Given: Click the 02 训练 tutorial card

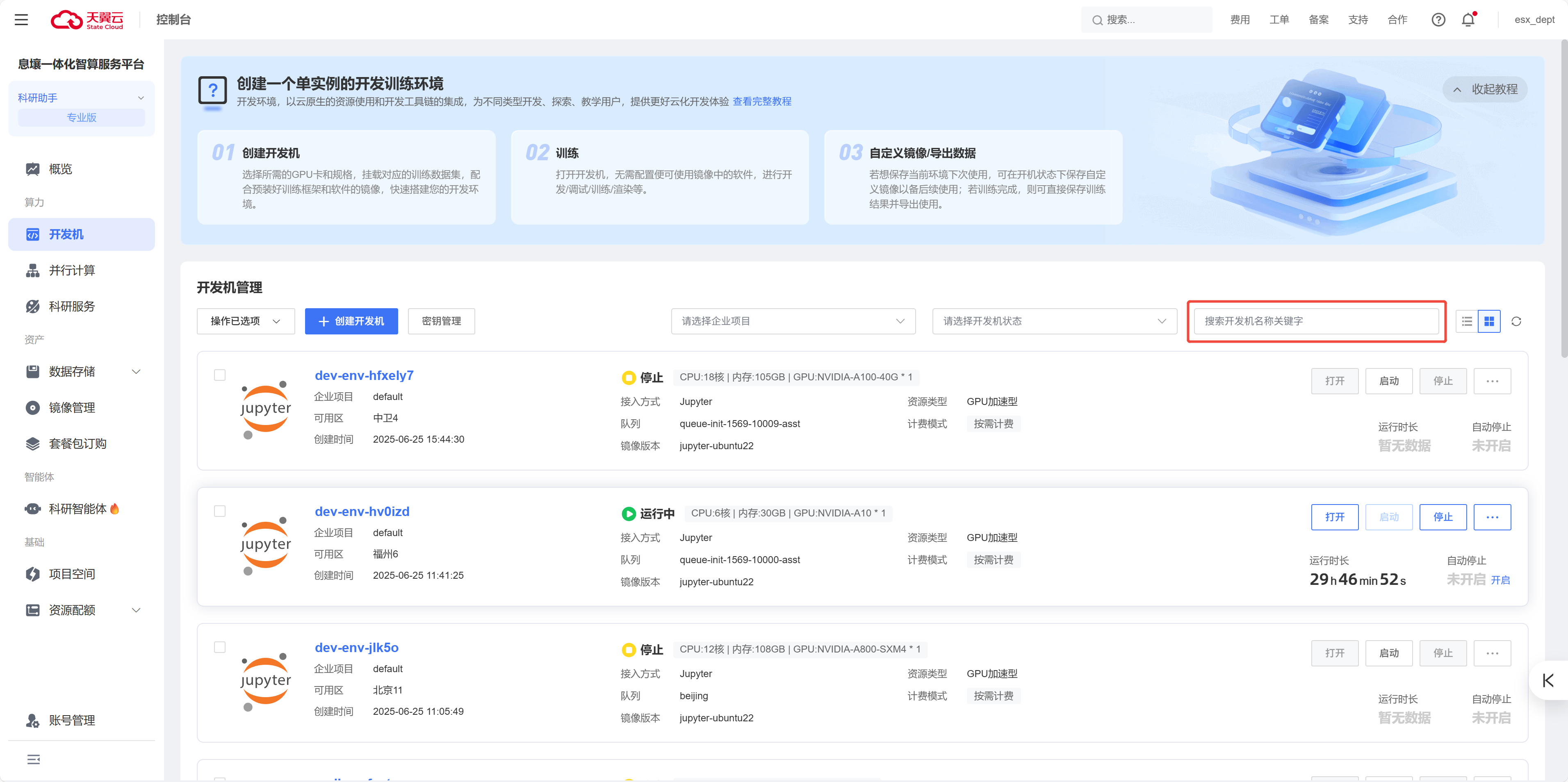Looking at the screenshot, I should [659, 177].
